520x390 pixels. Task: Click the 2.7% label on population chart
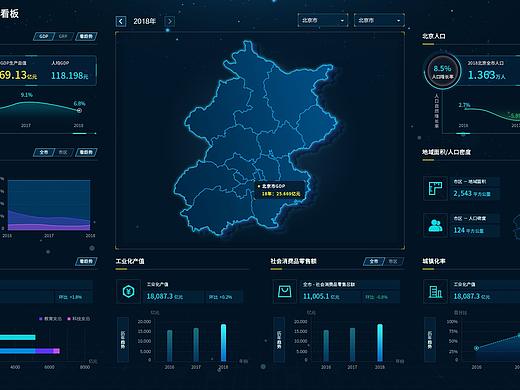[x=464, y=105]
